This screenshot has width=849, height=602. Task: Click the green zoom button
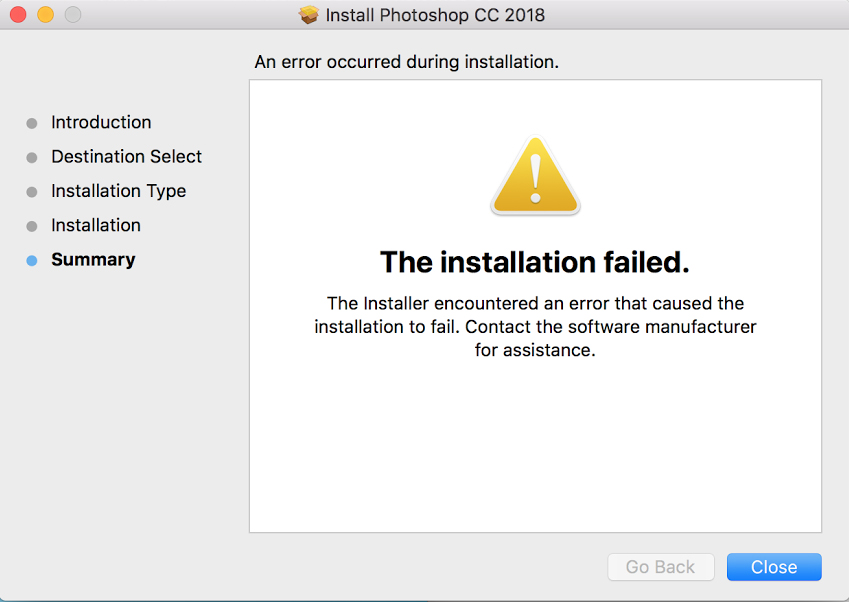tap(71, 14)
